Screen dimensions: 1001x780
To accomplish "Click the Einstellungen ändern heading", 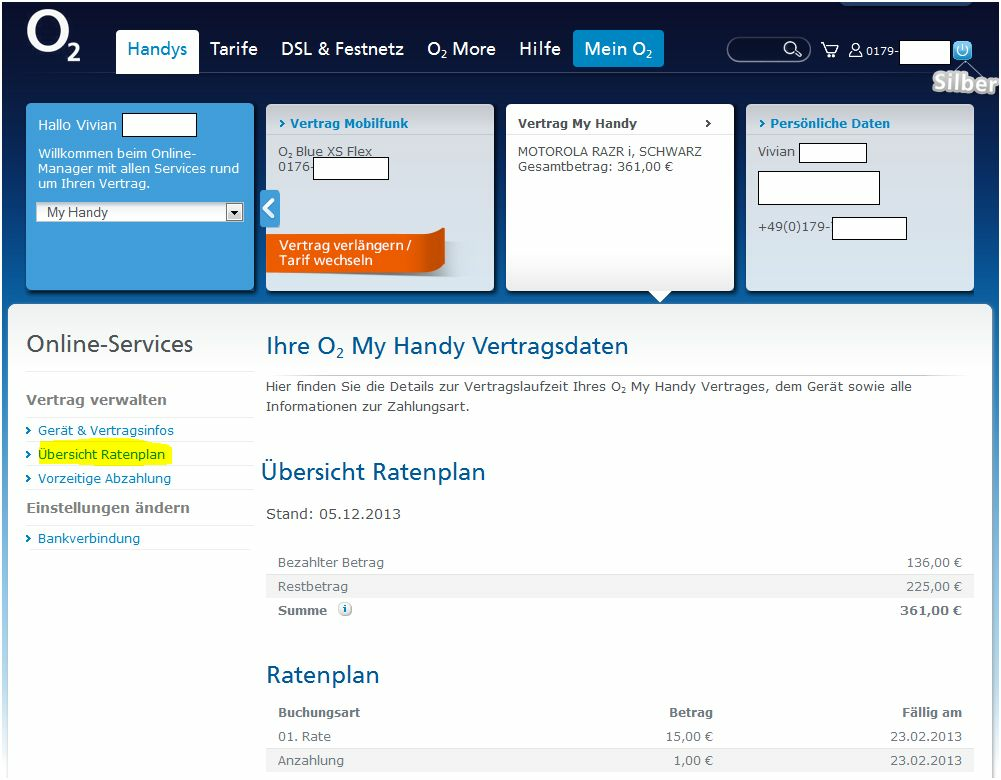I will [108, 507].
